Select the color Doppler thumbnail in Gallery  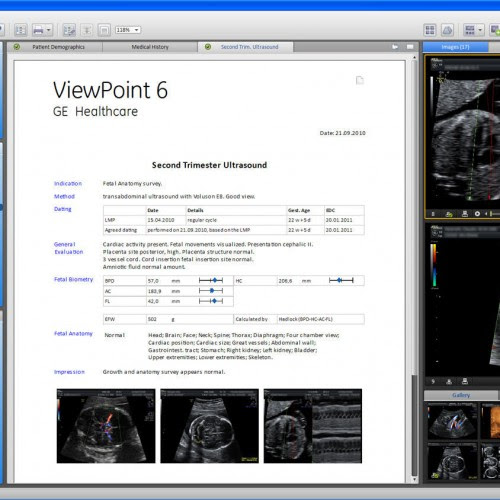click(452, 421)
